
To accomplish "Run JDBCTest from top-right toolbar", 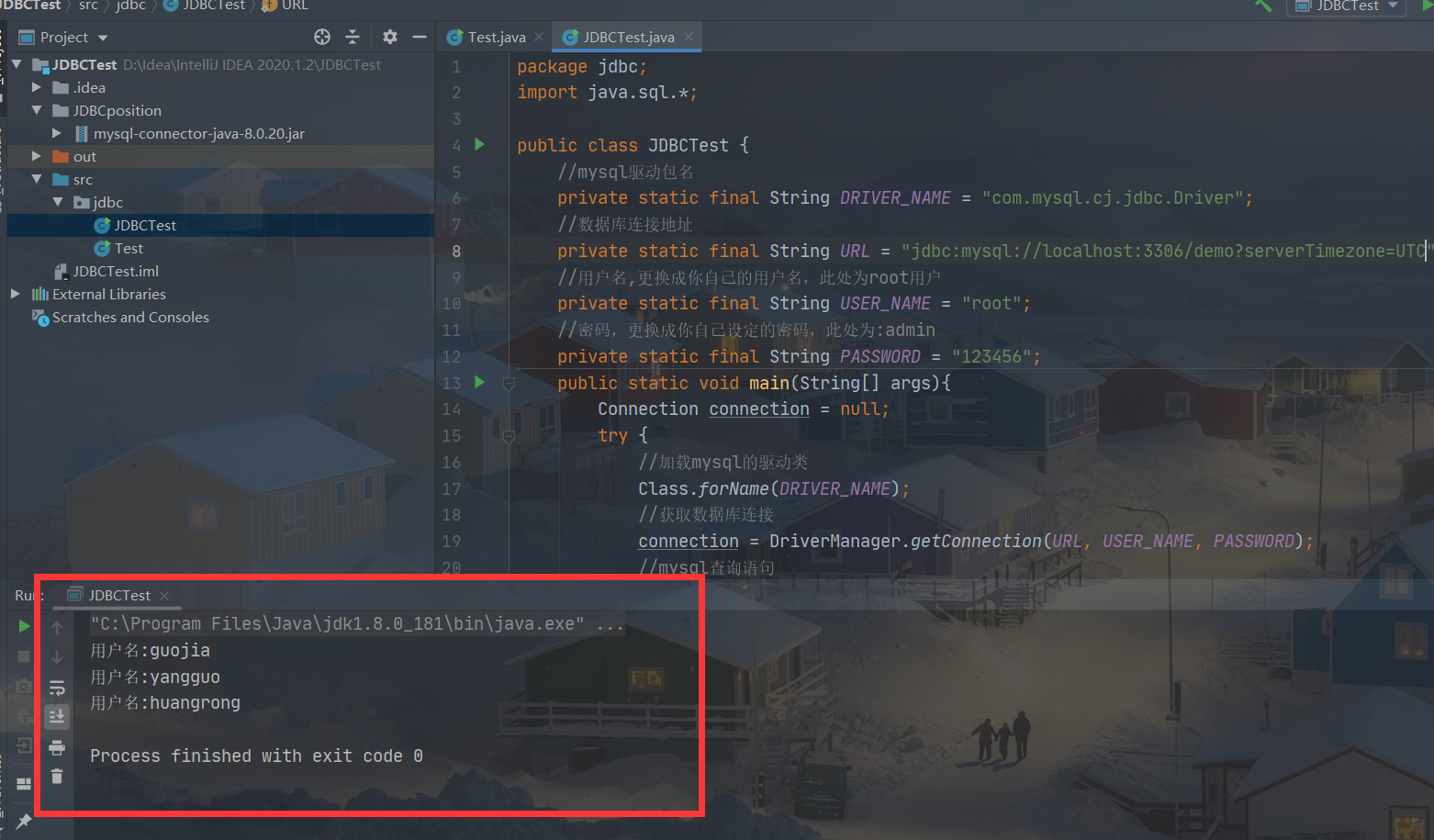I will 1428,7.
